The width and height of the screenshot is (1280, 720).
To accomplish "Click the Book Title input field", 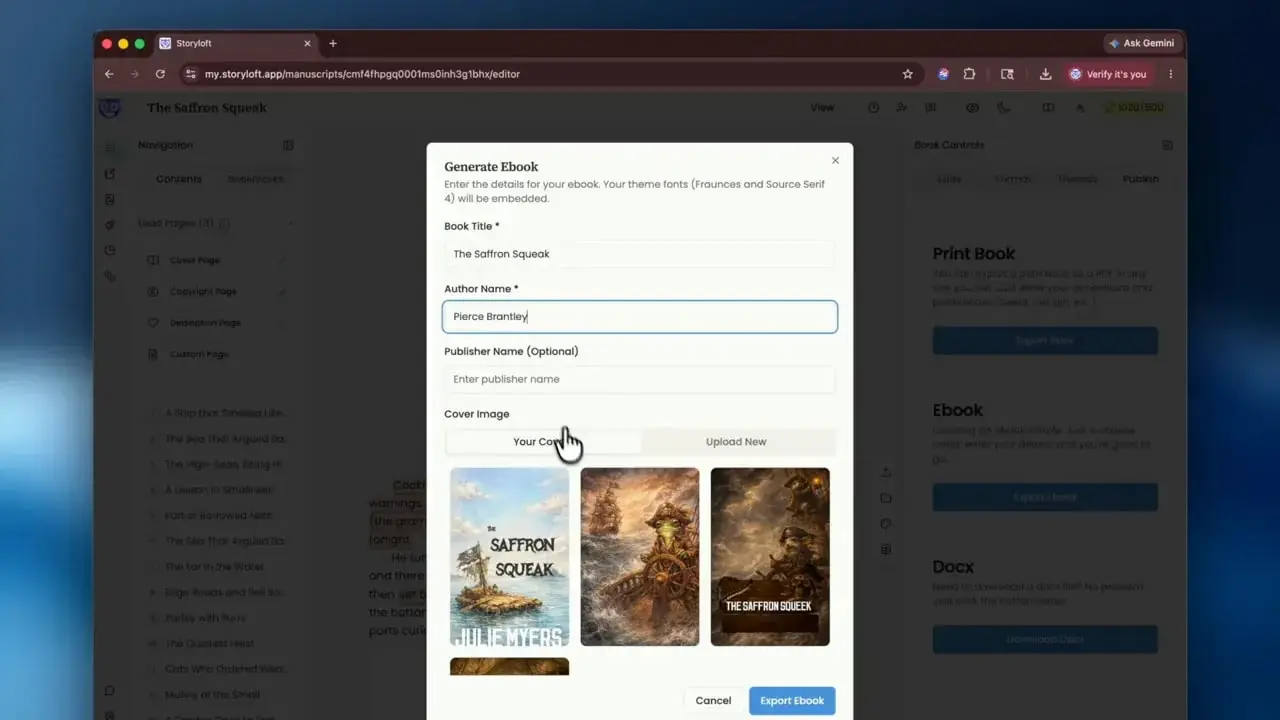I will point(640,254).
